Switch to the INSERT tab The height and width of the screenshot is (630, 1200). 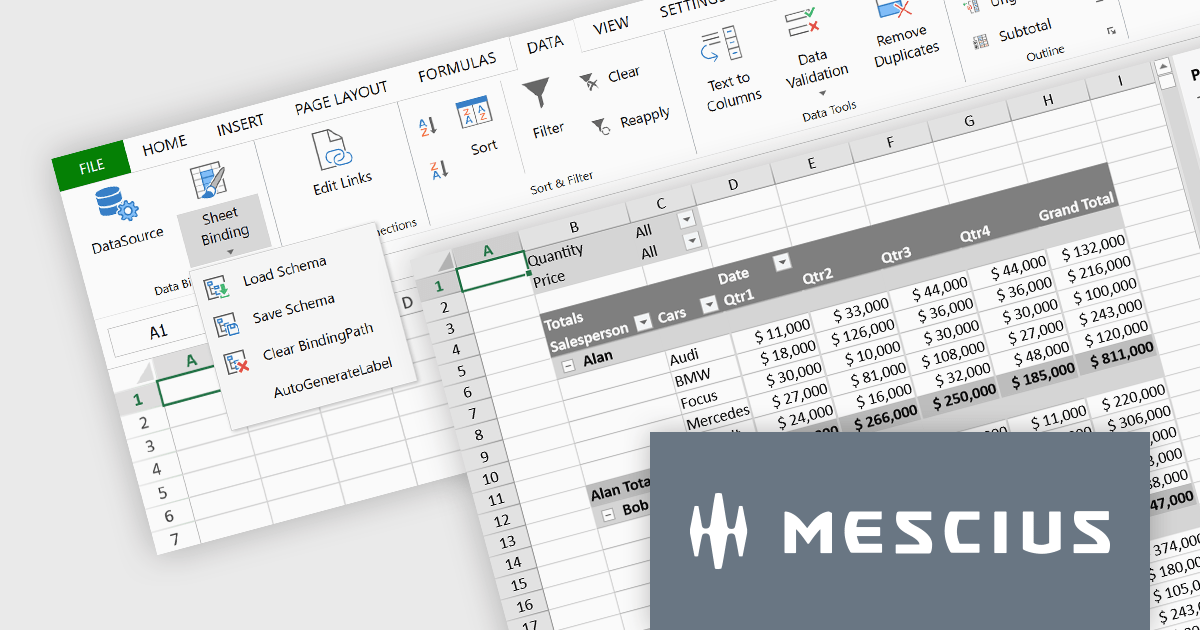[240, 124]
